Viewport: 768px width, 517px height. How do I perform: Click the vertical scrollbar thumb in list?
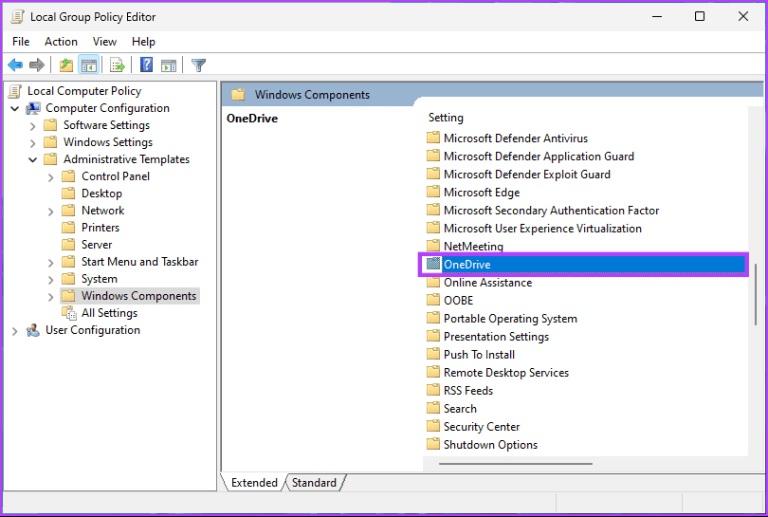[756, 294]
